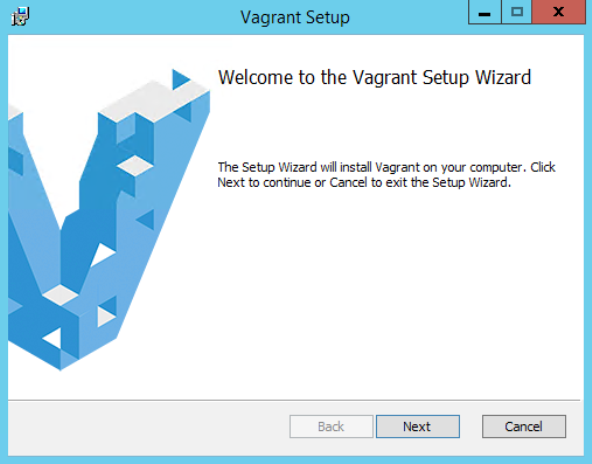Proceed with the Next button
The image size is (592, 464).
418,427
